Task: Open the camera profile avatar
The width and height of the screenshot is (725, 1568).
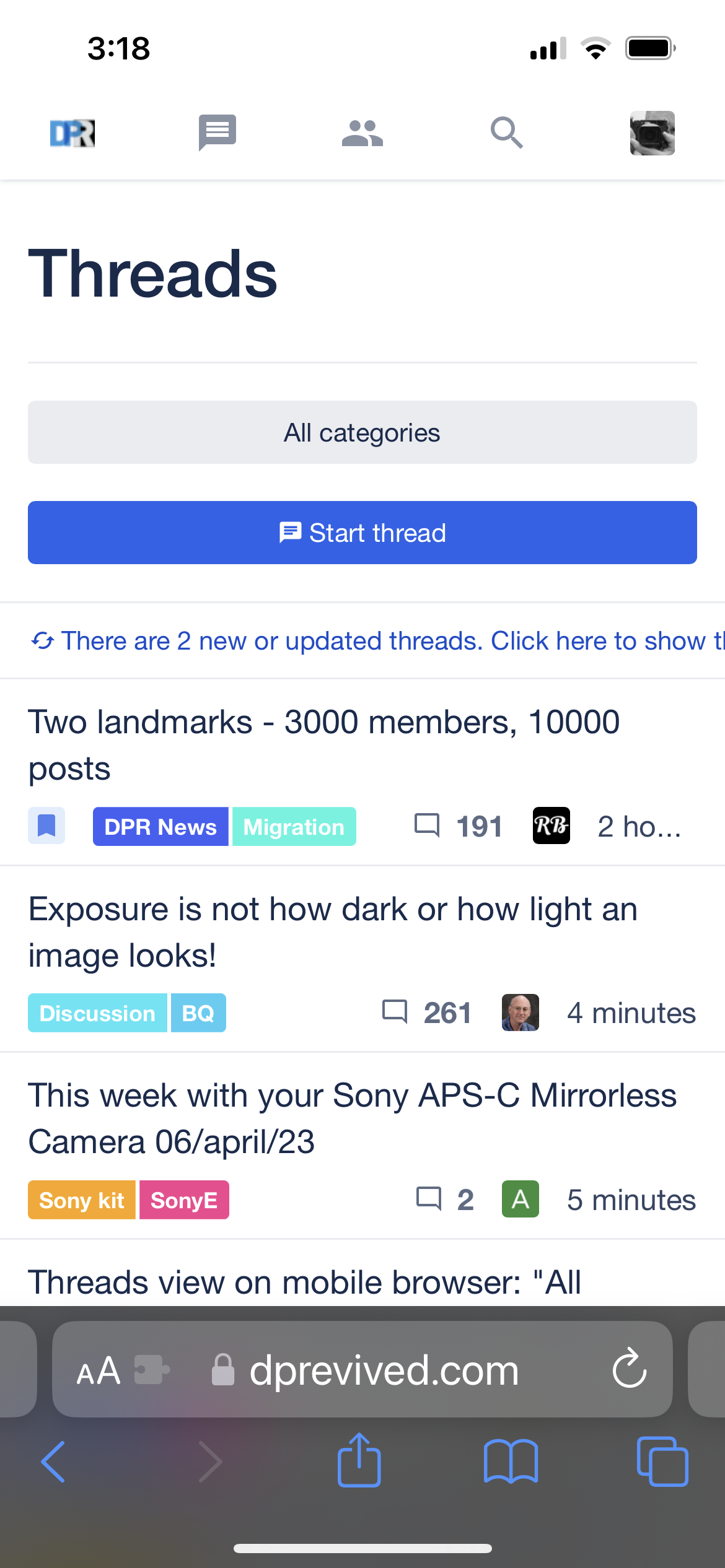Action: point(652,133)
